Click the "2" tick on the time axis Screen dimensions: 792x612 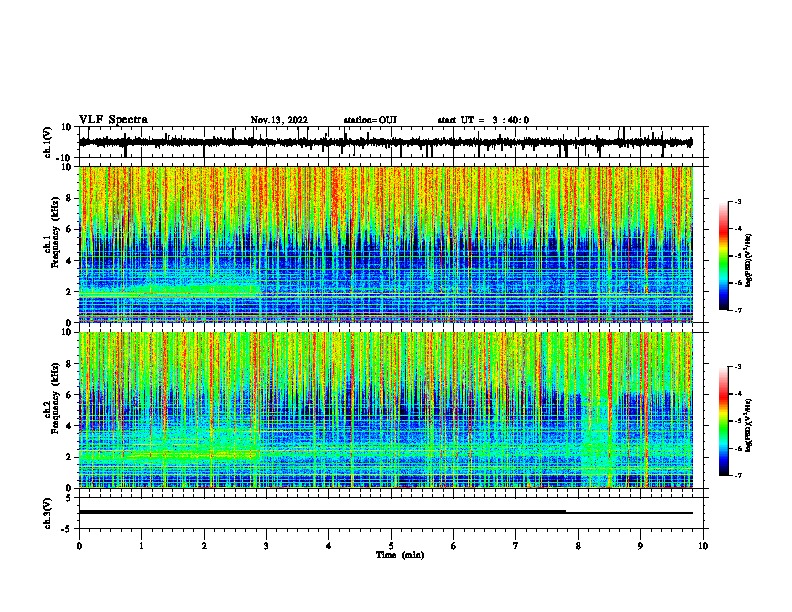(x=204, y=546)
